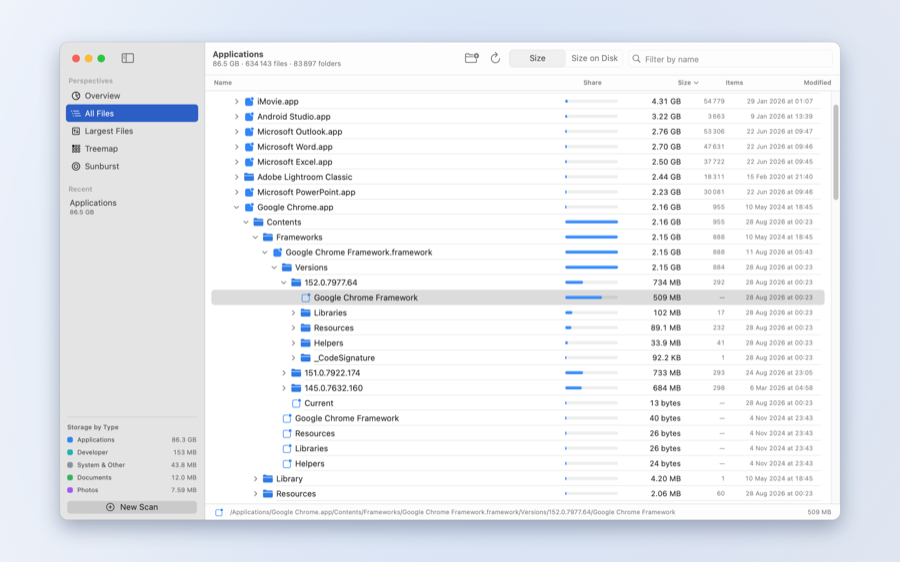Click the file path text in bottom bar
Viewport: 900px width, 562px height.
click(452, 512)
